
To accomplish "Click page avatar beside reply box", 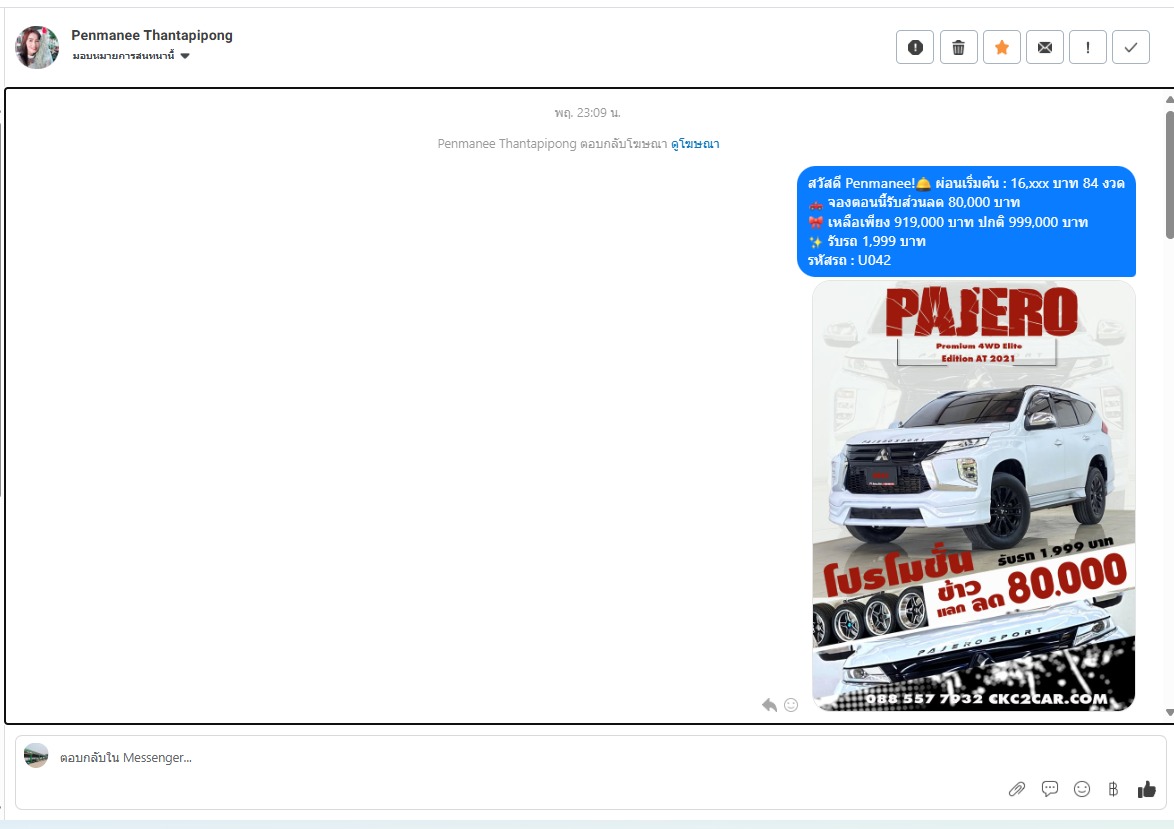I will click(36, 756).
